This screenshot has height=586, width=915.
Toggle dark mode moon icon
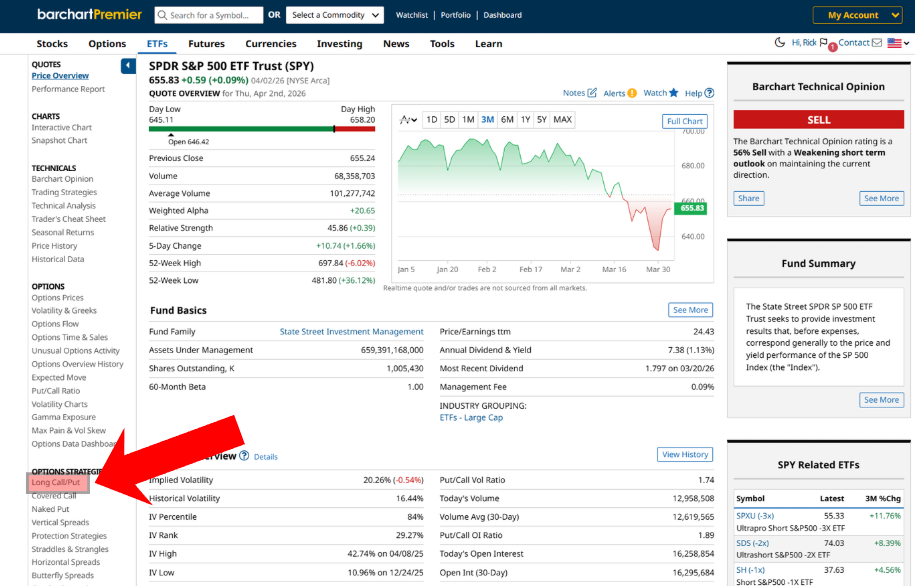click(x=780, y=42)
